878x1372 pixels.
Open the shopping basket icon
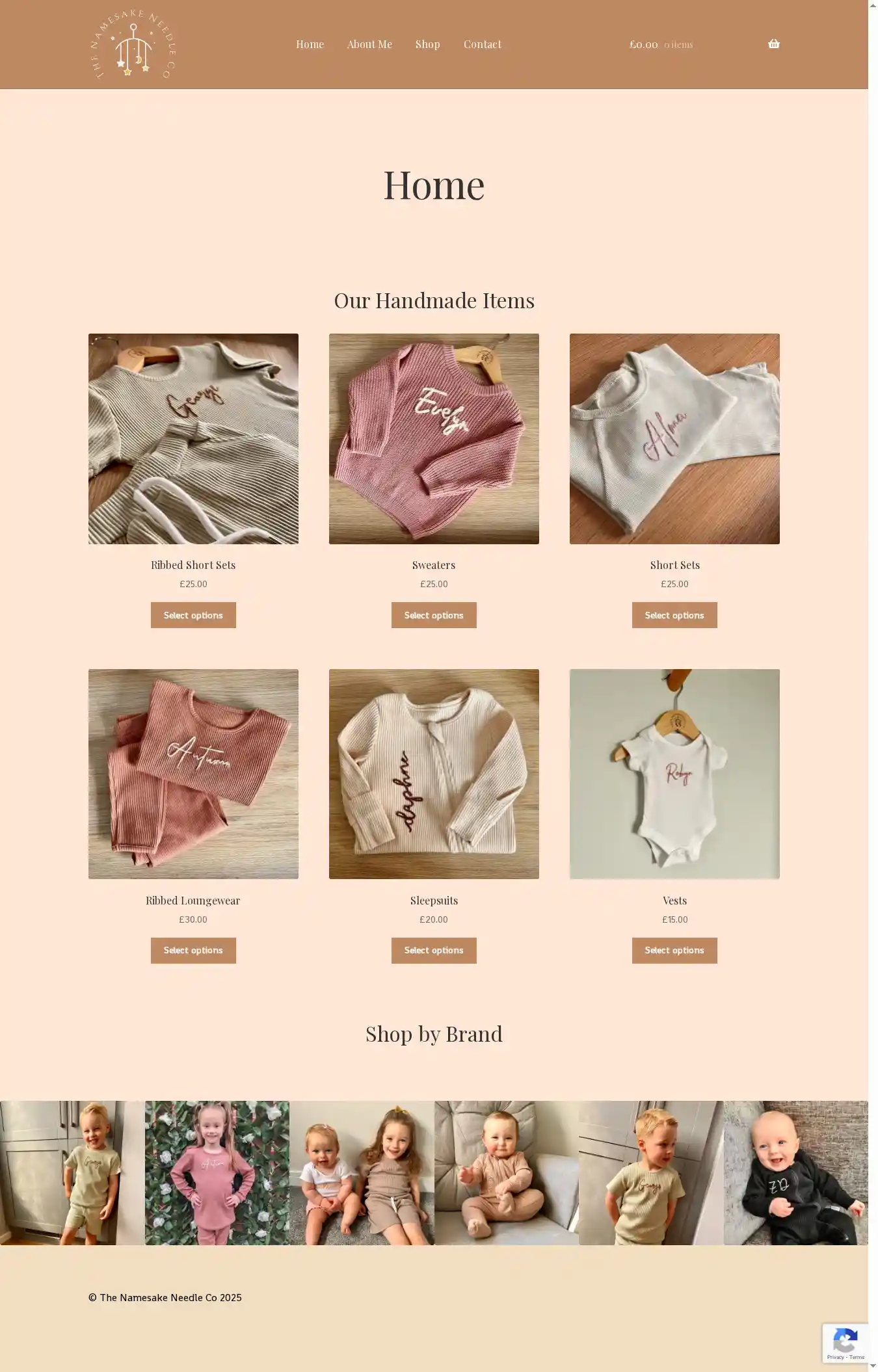coord(773,44)
